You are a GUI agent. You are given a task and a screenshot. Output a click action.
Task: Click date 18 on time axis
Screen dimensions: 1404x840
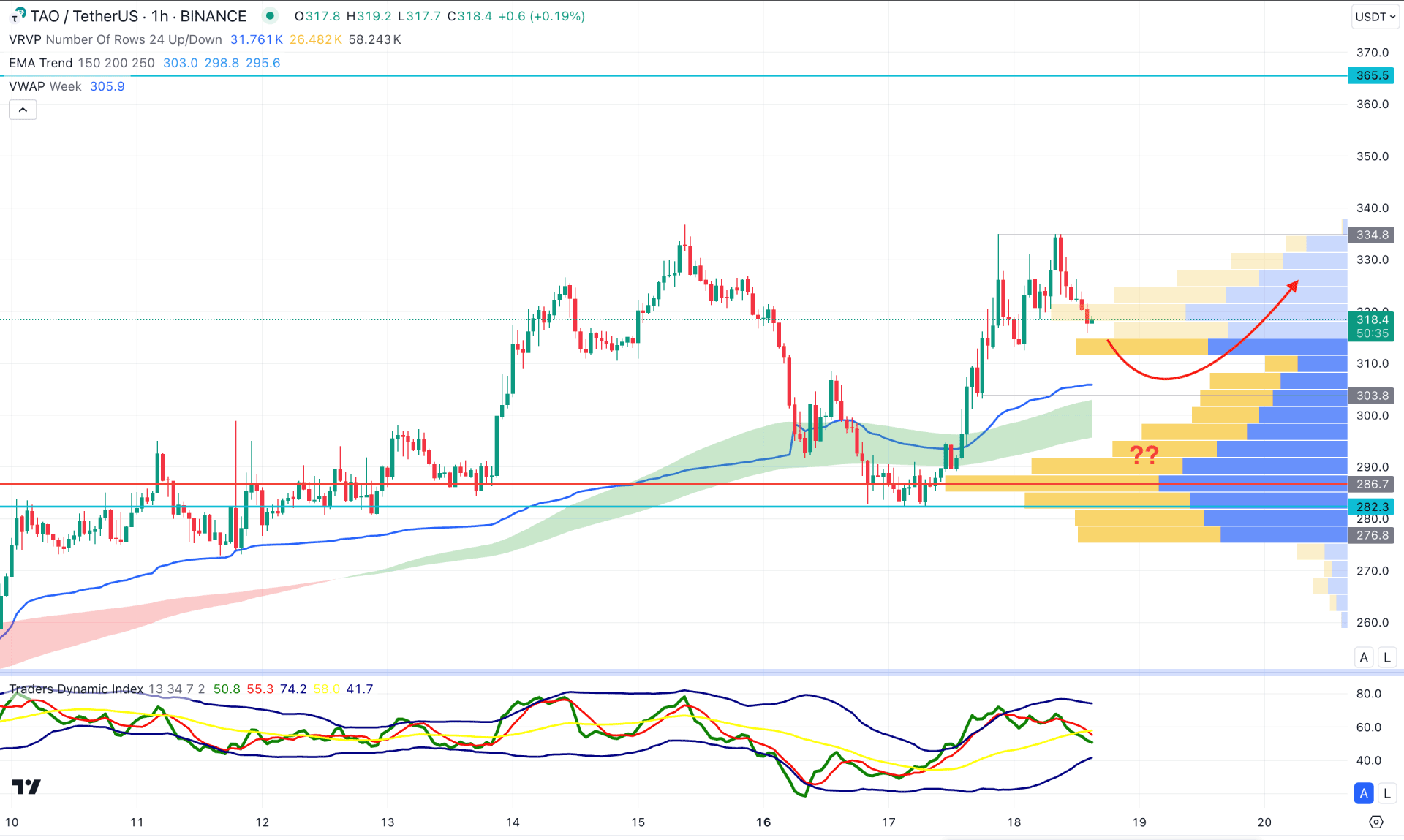(1014, 822)
